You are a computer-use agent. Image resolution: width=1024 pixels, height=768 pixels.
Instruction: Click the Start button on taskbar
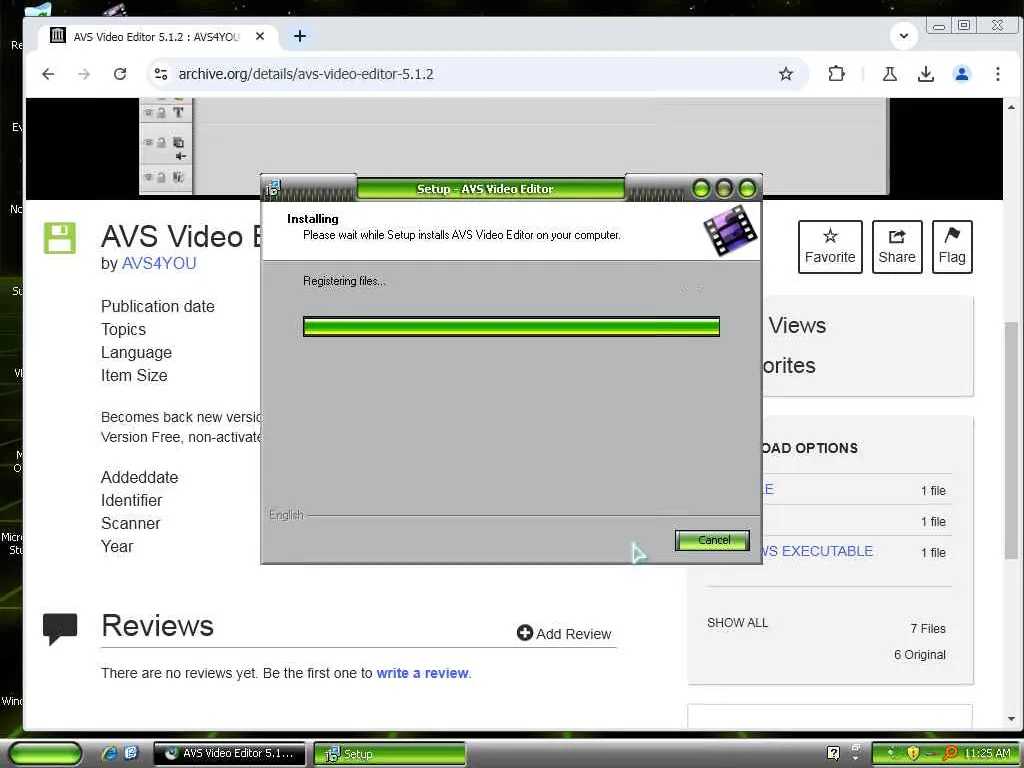point(45,753)
